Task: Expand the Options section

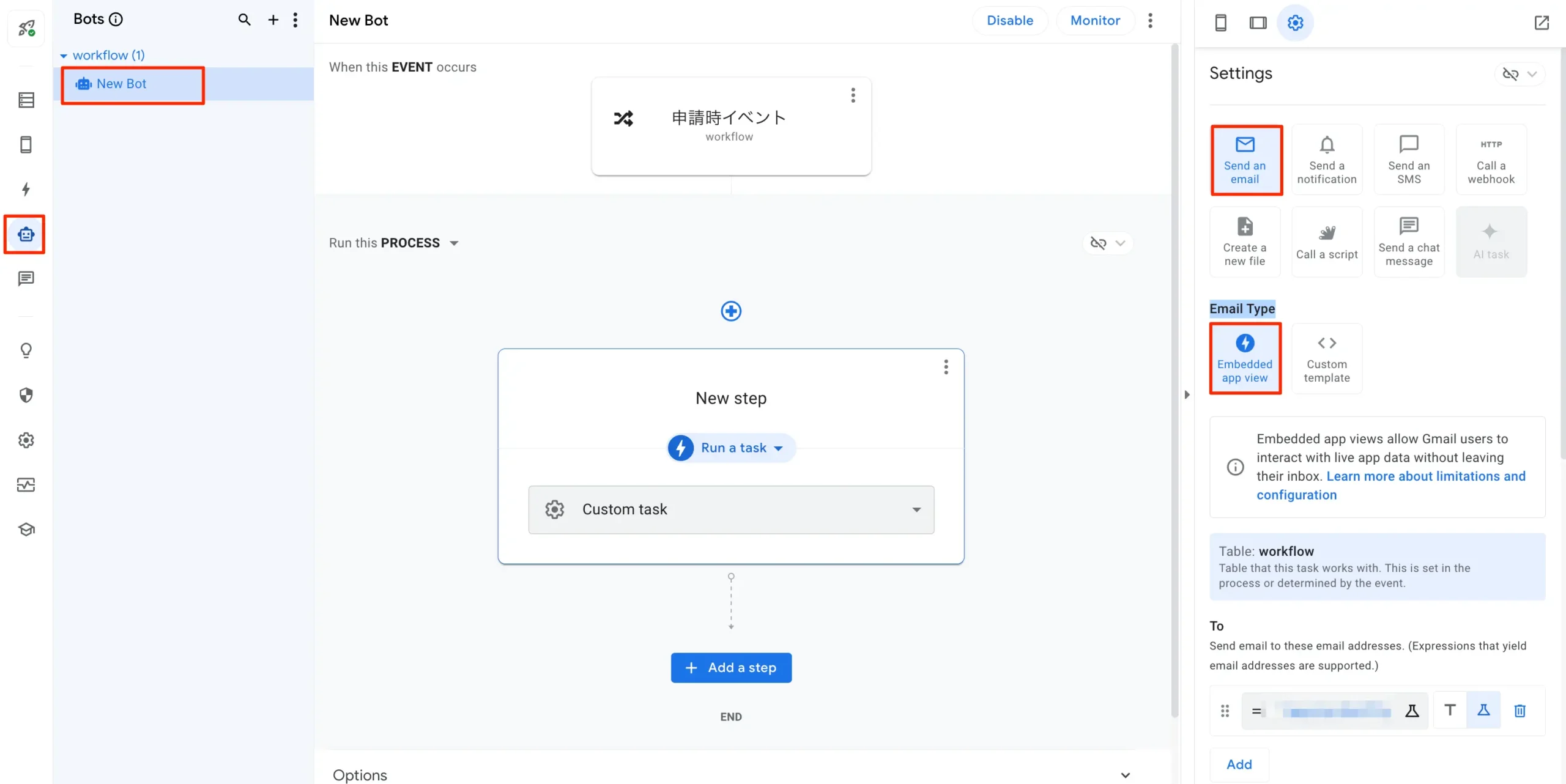Action: [1124, 775]
